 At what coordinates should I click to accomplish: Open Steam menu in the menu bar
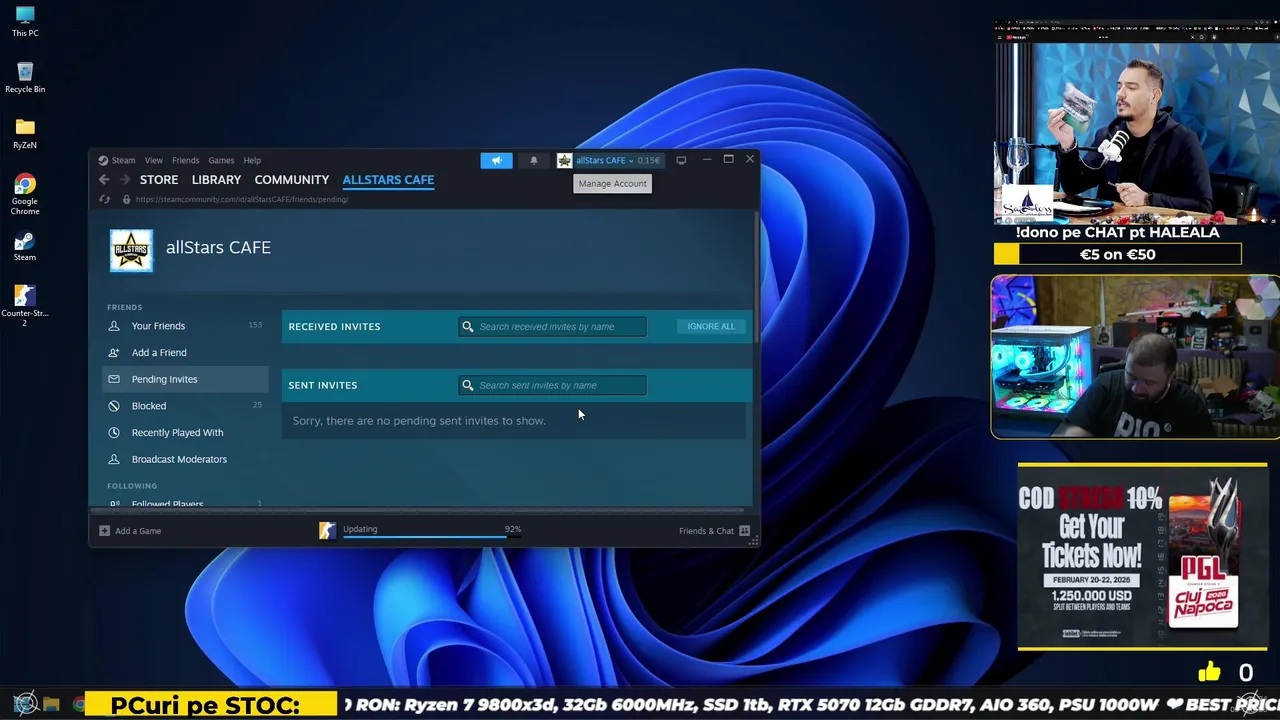tap(123, 160)
